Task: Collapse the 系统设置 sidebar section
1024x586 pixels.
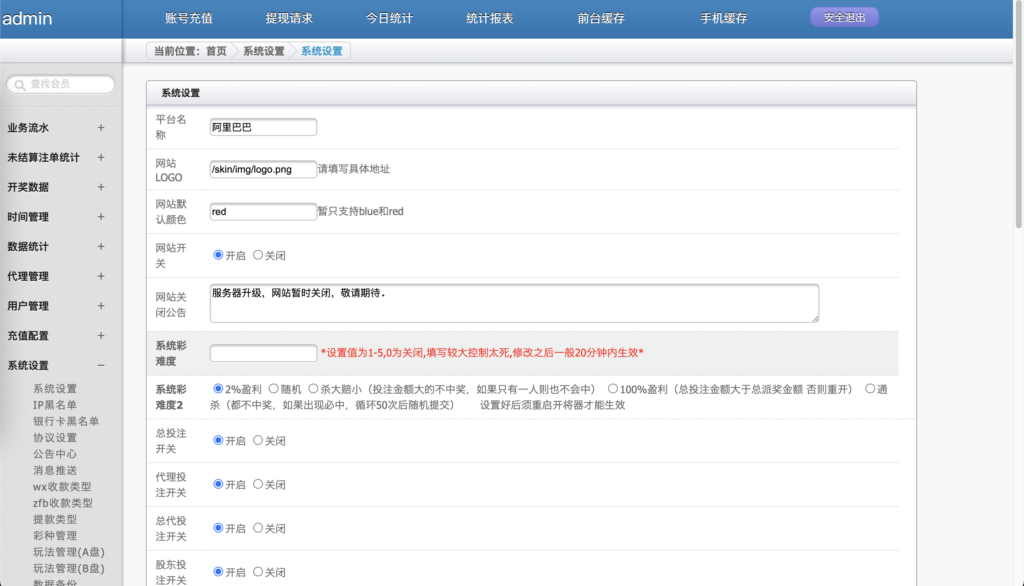Action: tap(100, 366)
